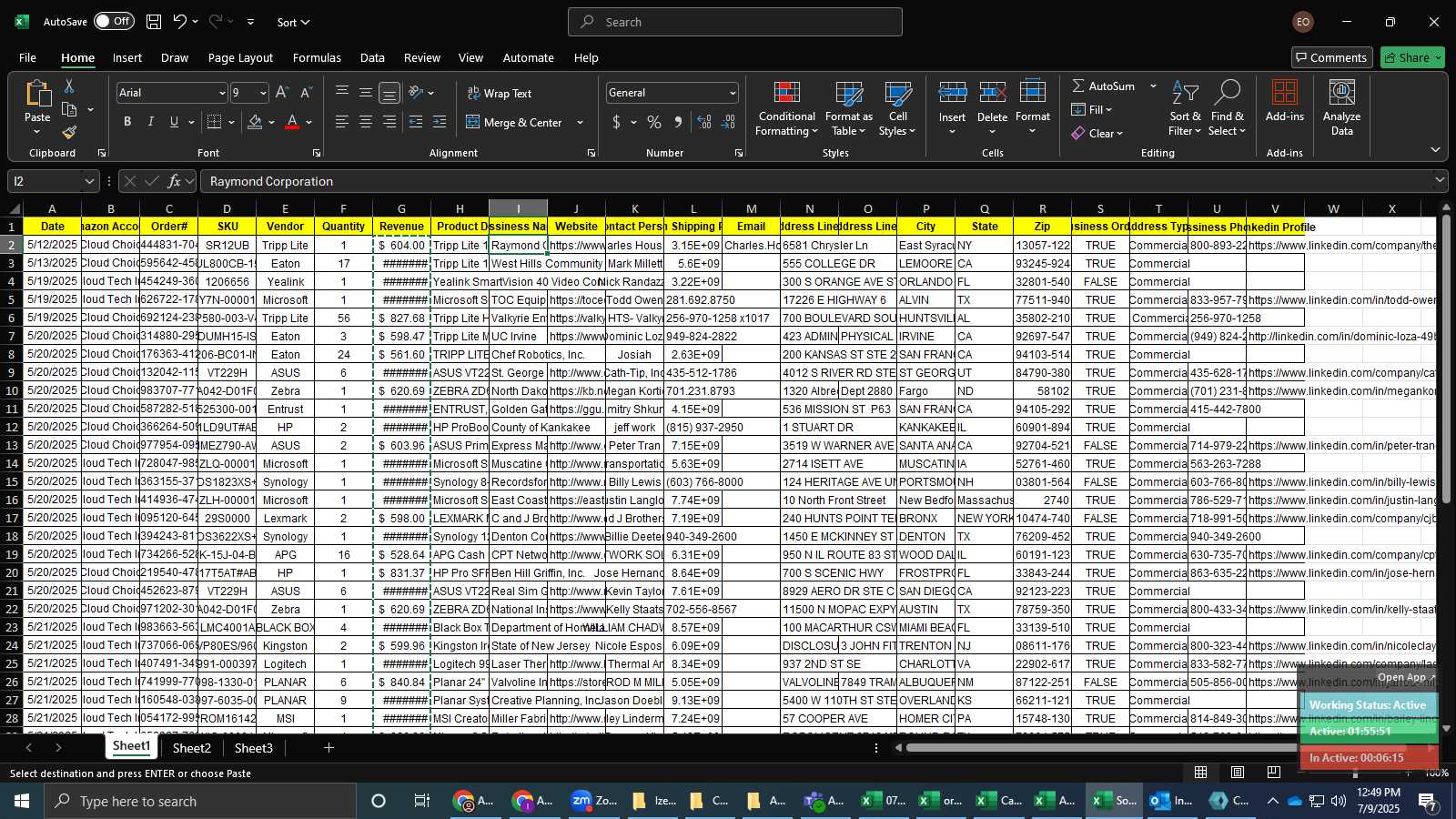
Task: Click Decrease Indent icon
Action: (416, 122)
